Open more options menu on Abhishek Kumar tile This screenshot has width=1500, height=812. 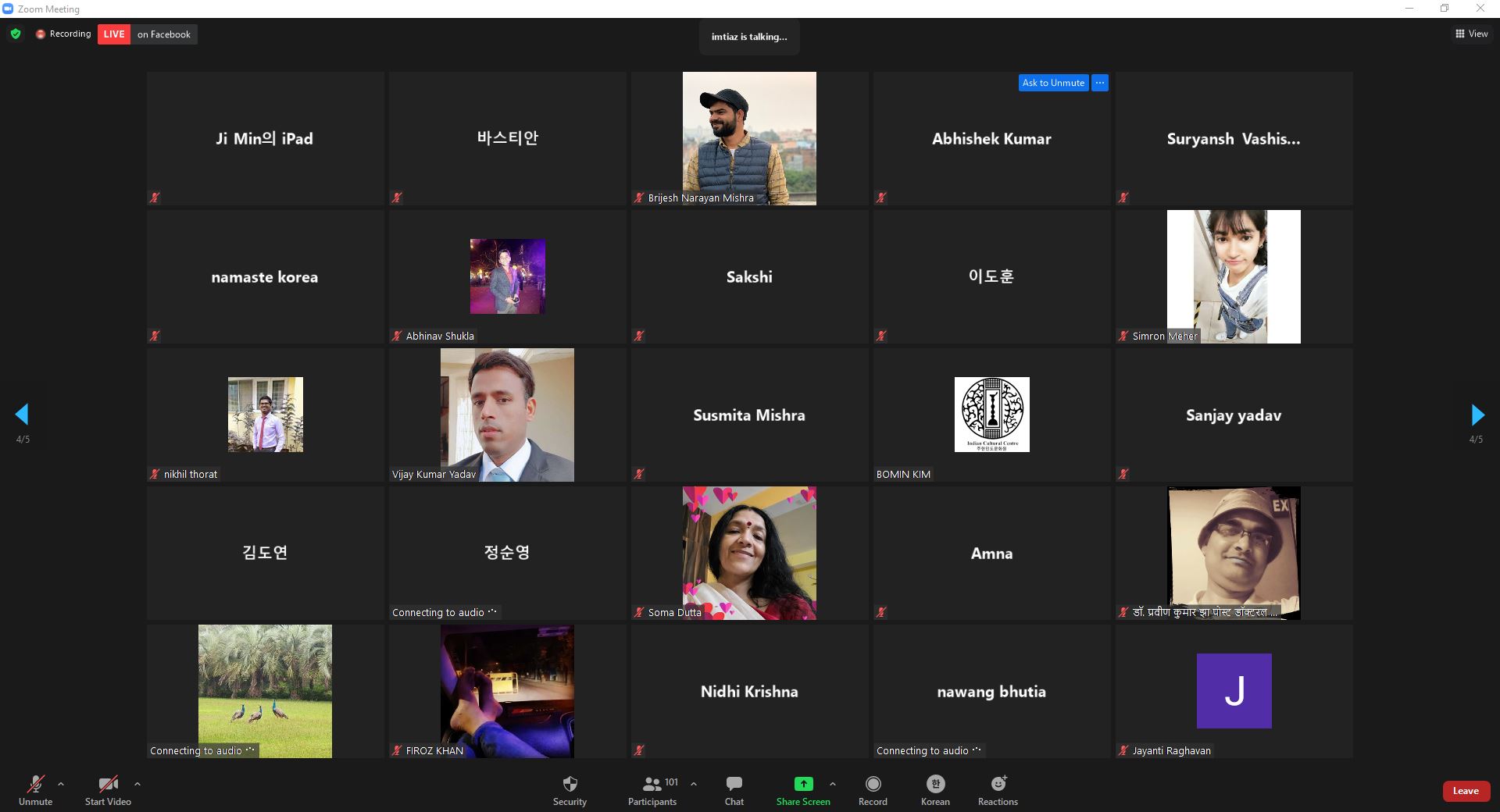click(x=1100, y=83)
